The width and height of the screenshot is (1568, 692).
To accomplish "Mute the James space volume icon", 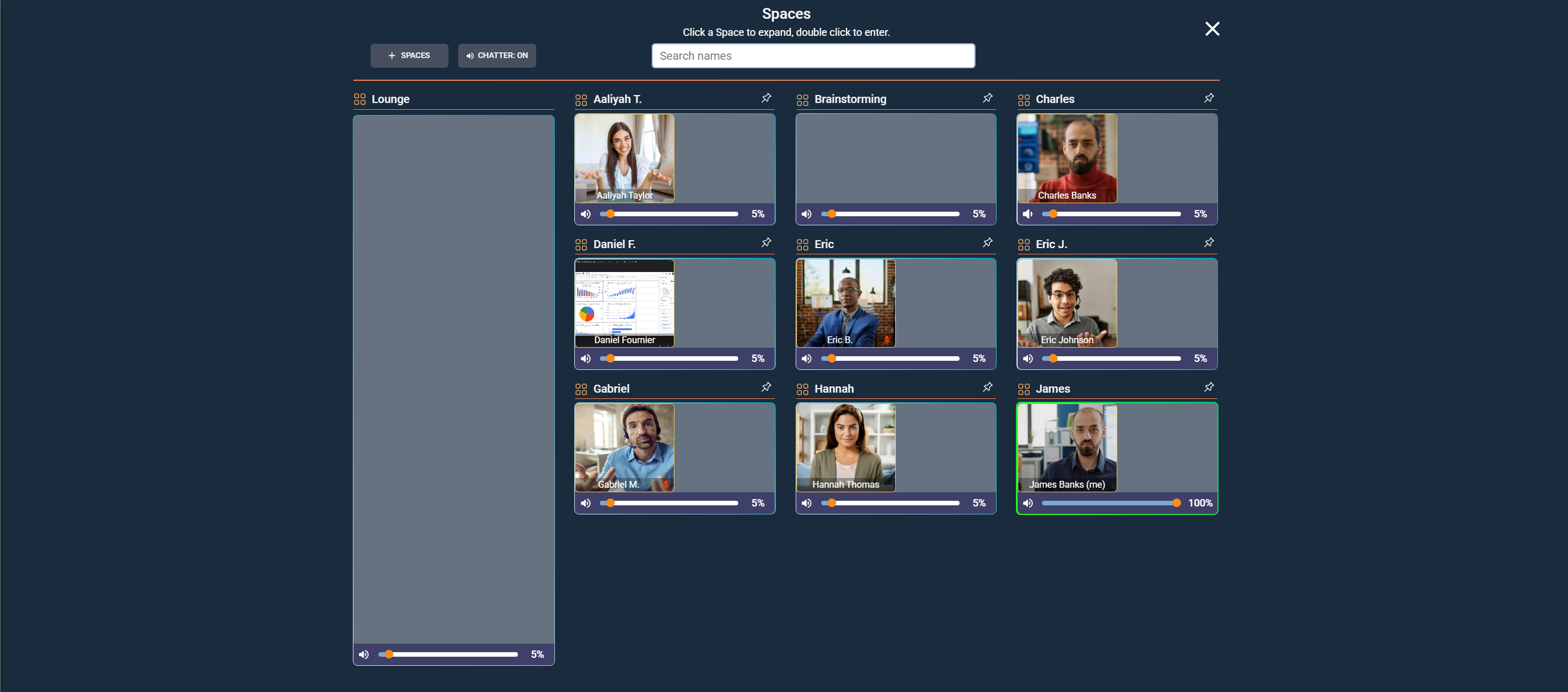I will click(1027, 502).
